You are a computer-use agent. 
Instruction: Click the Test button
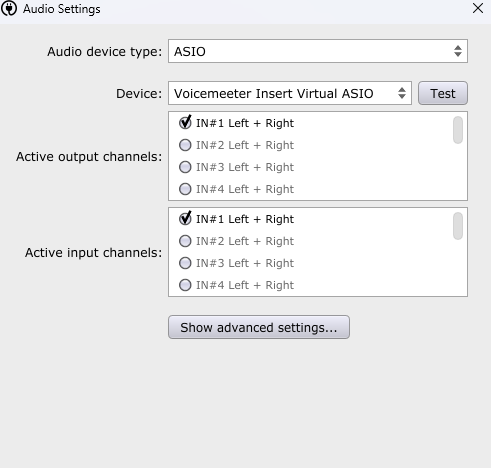[443, 93]
